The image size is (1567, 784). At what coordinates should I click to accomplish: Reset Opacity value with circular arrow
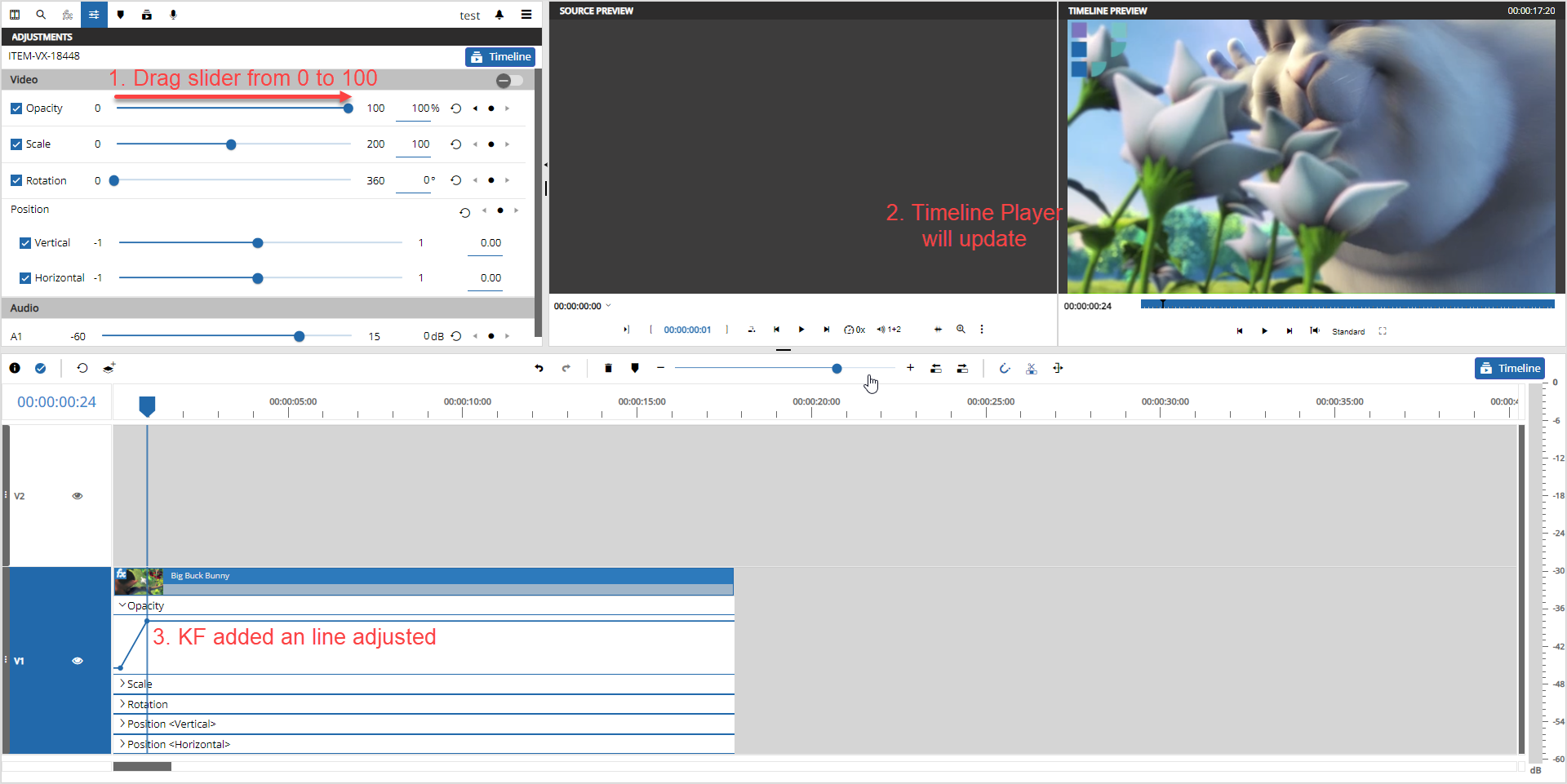pyautogui.click(x=456, y=109)
